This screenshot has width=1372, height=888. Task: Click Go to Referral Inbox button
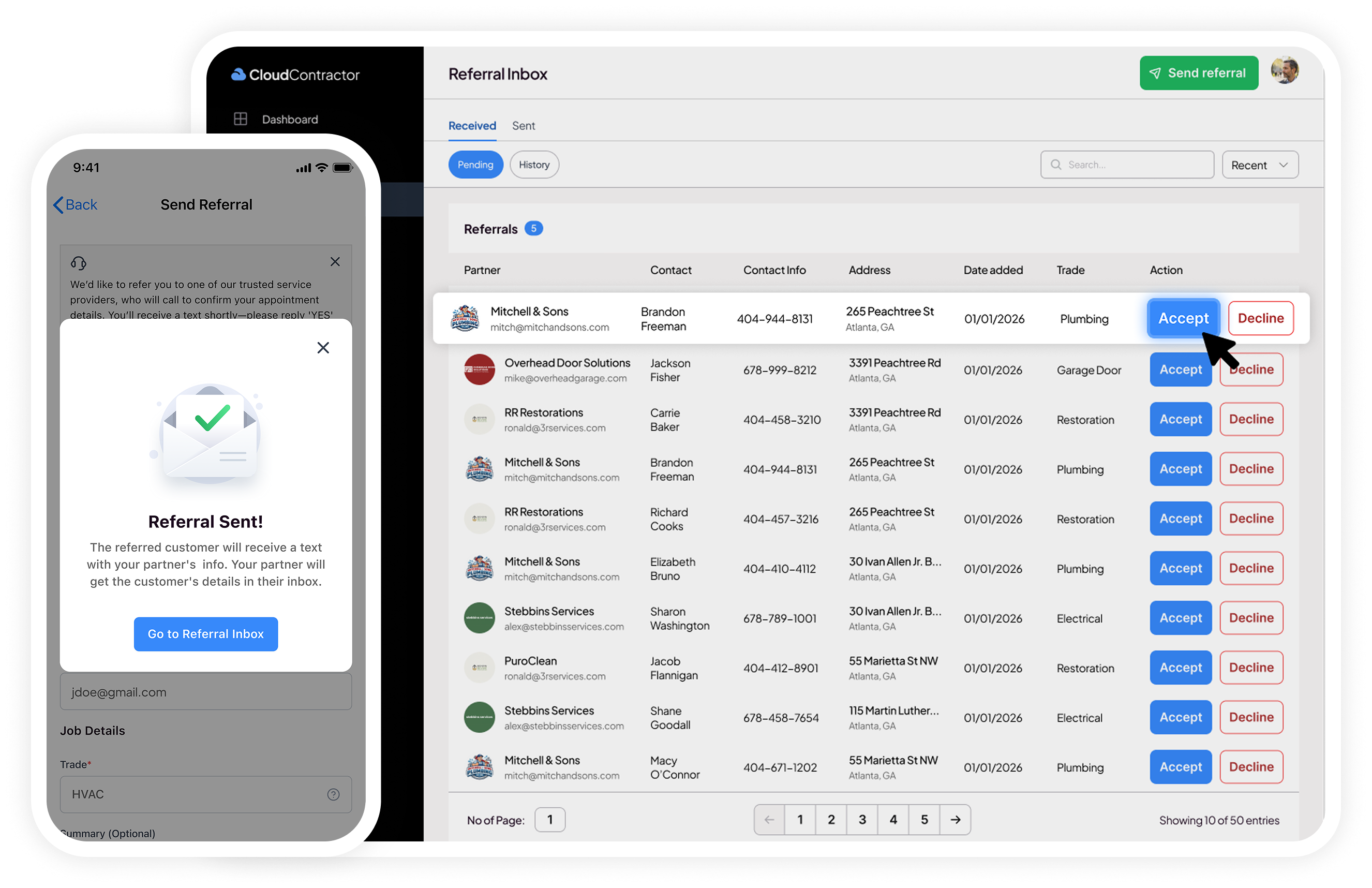coord(206,634)
